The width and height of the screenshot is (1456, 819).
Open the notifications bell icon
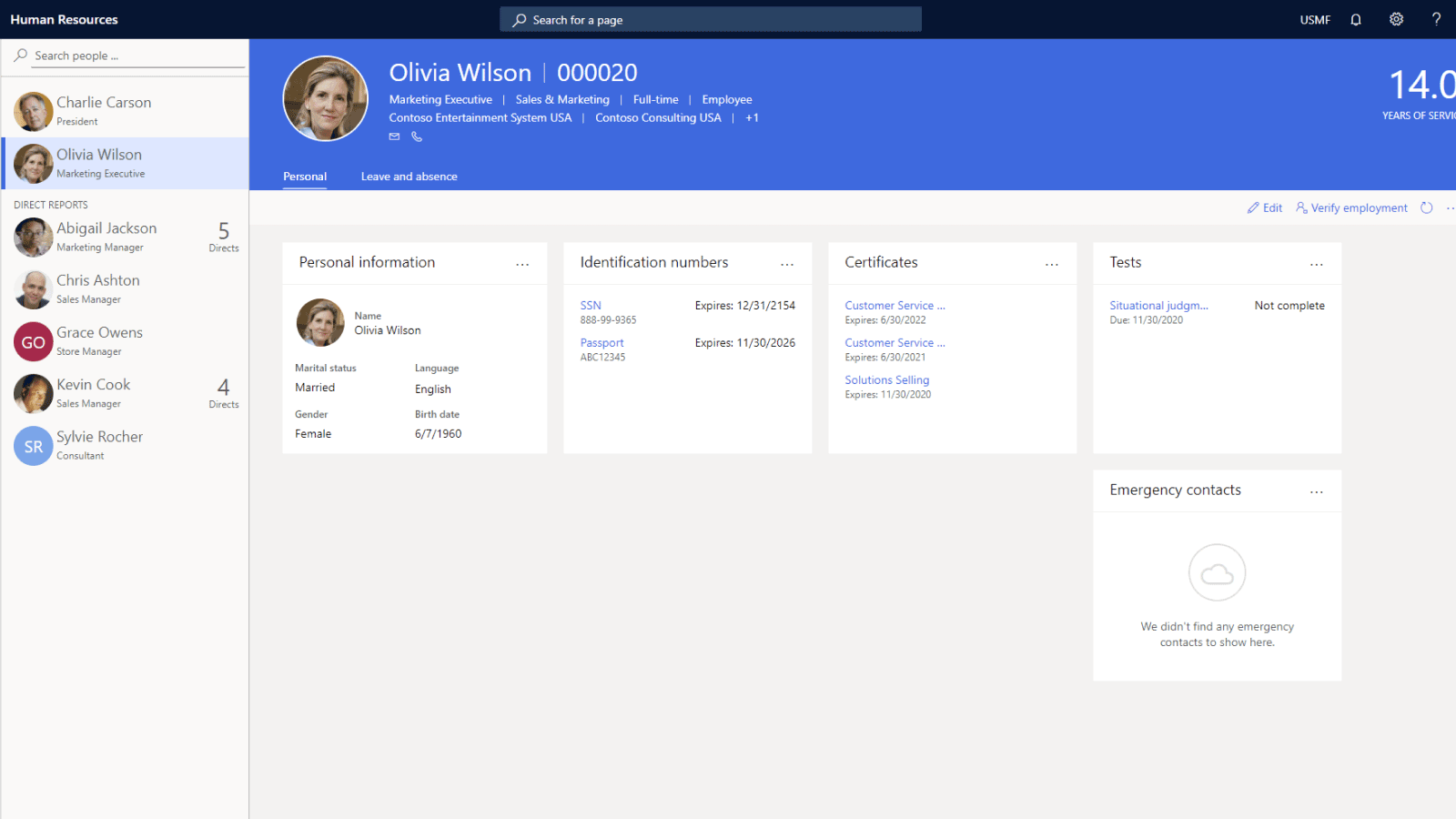point(1355,19)
